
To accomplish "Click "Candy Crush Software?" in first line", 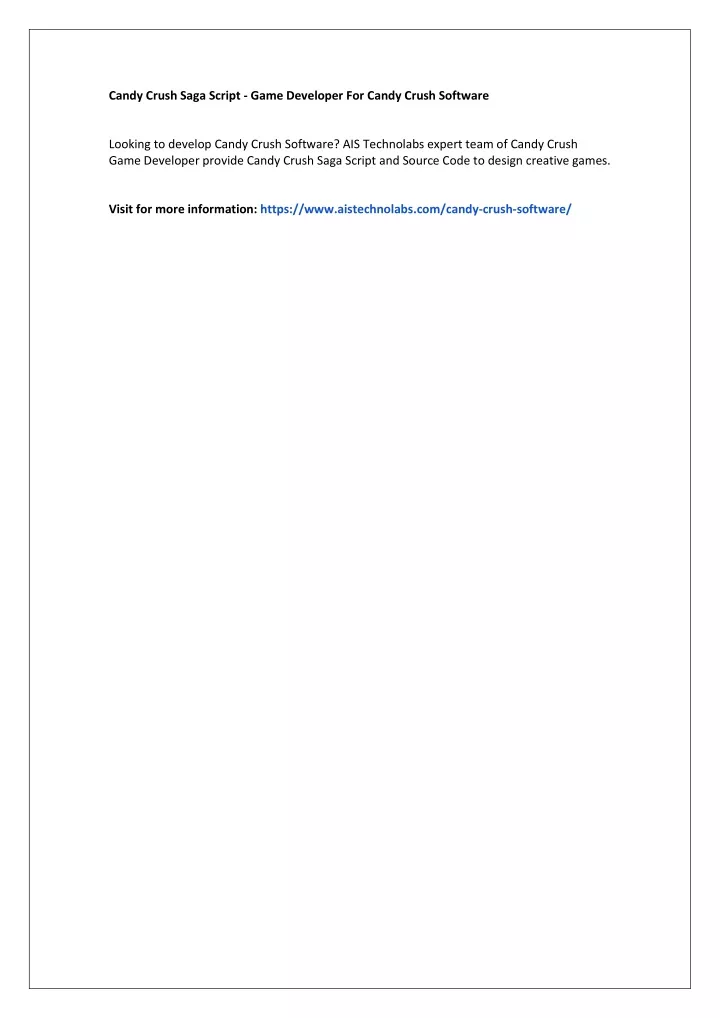I will (277, 144).
